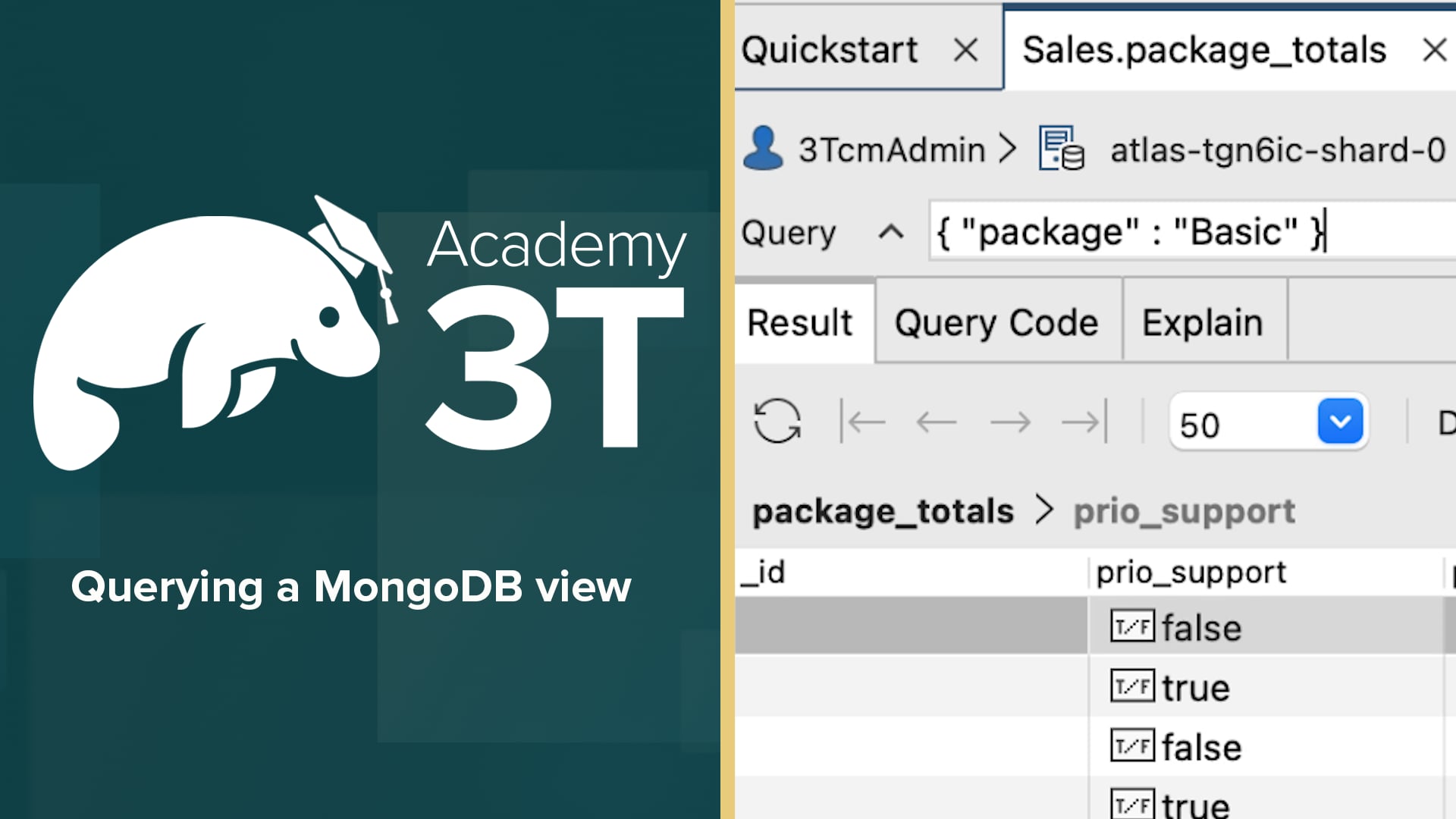Click the first row's empty _id cell

point(912,626)
